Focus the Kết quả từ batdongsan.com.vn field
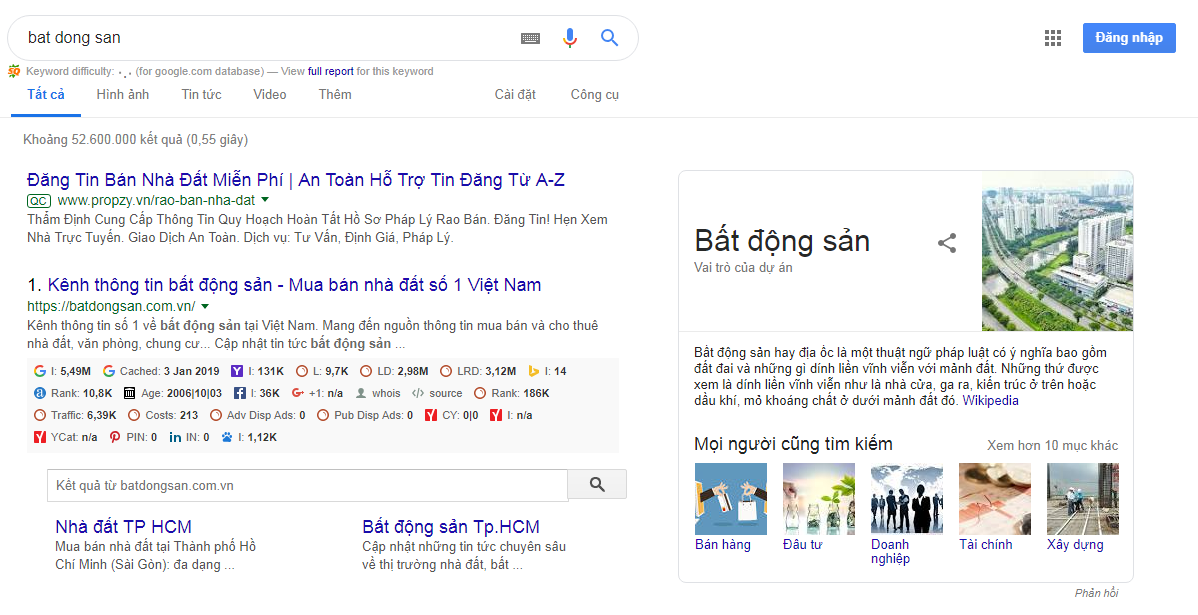This screenshot has height=615, width=1198. point(307,485)
